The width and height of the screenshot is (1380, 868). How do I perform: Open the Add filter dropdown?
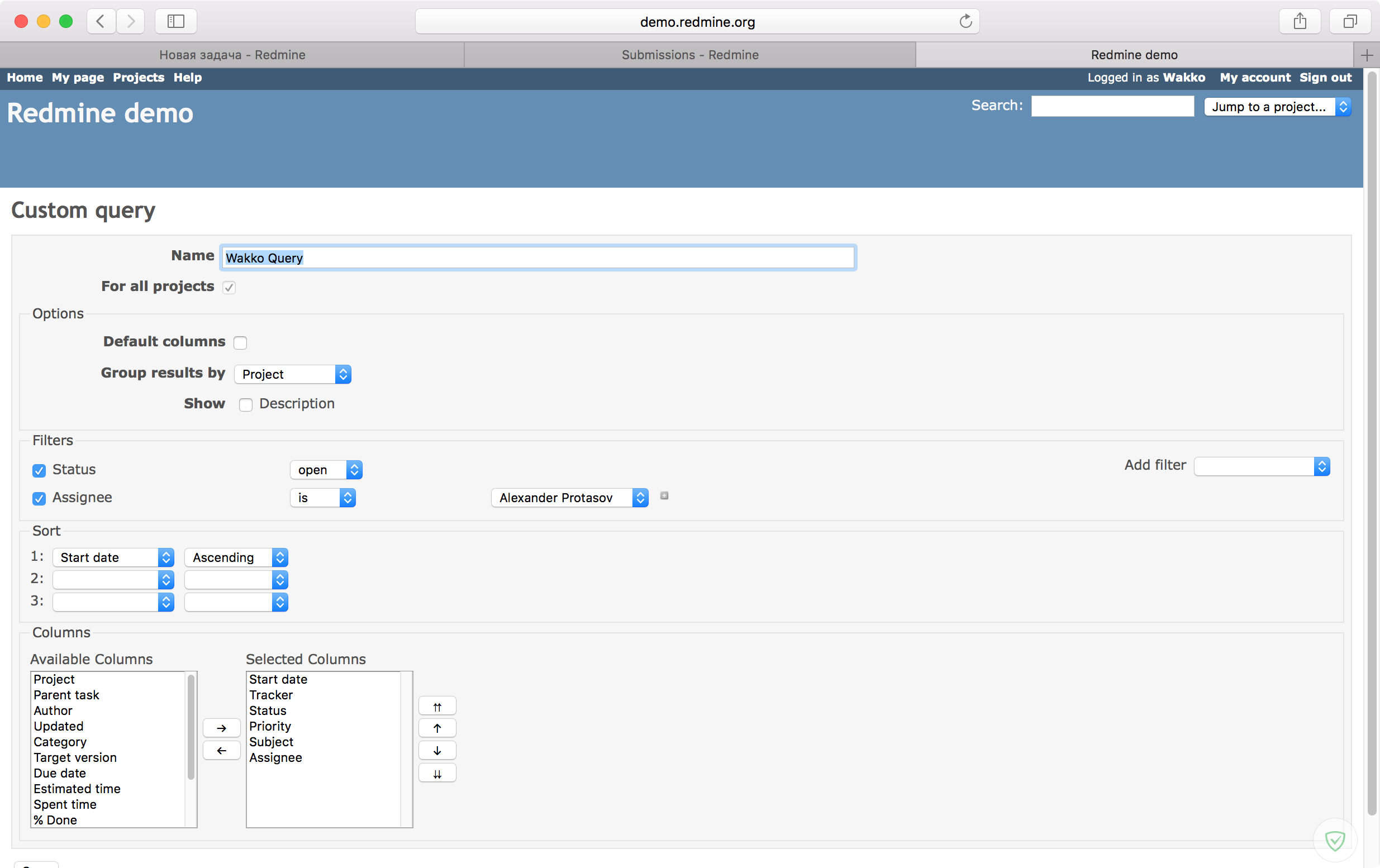[x=1262, y=466]
